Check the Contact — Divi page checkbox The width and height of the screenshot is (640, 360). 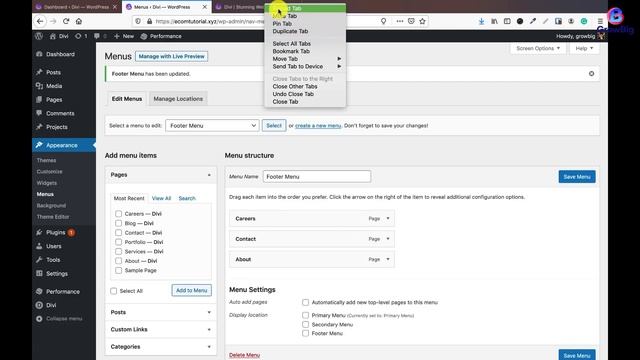click(x=118, y=233)
